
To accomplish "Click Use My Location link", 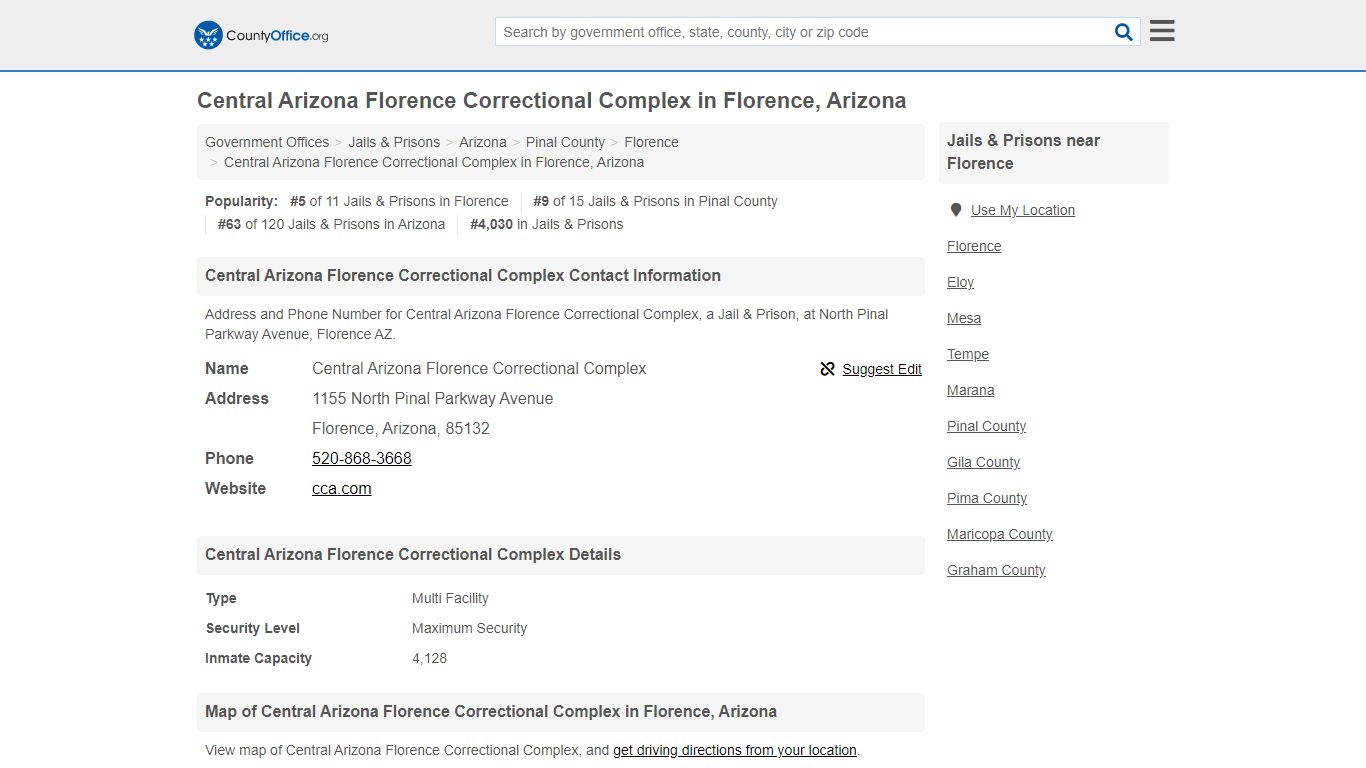I will (1023, 210).
